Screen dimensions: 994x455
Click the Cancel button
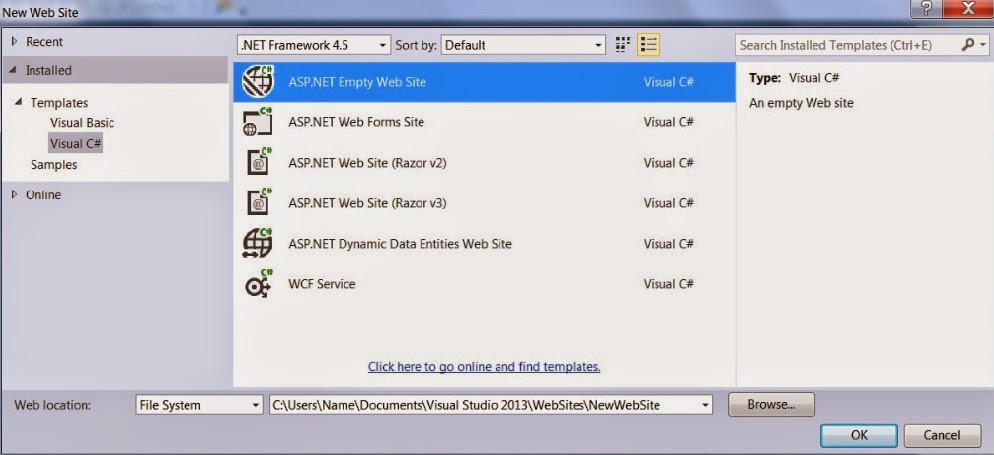tap(942, 435)
